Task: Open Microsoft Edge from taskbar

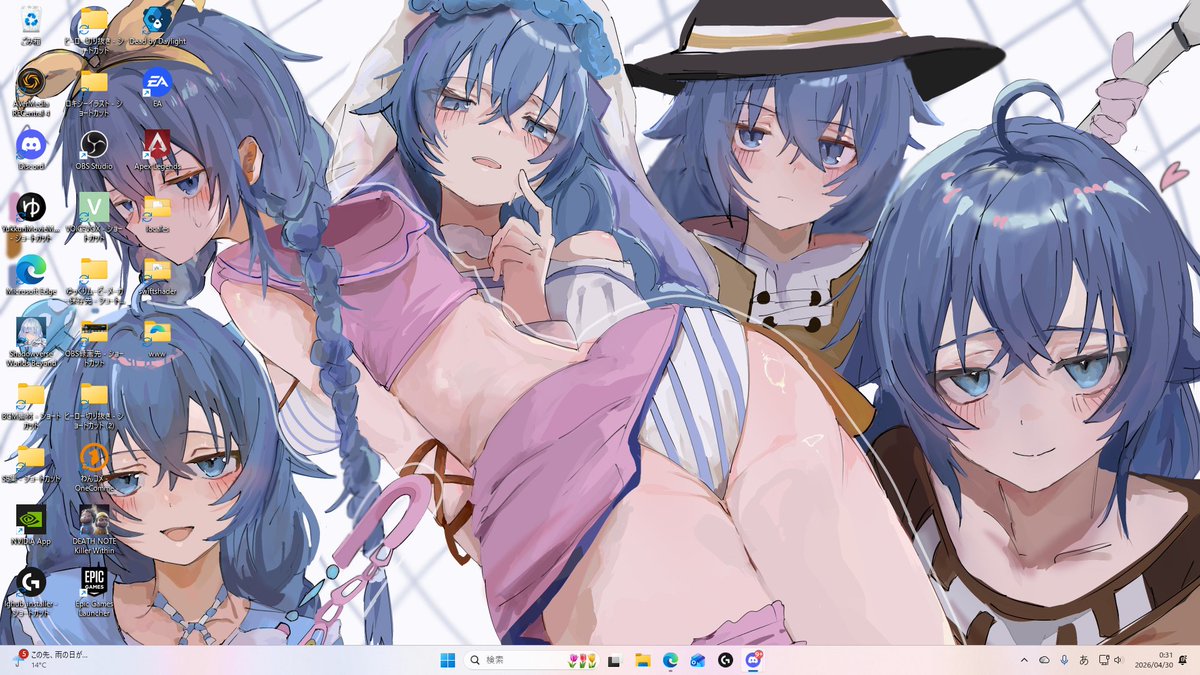Action: (x=670, y=660)
